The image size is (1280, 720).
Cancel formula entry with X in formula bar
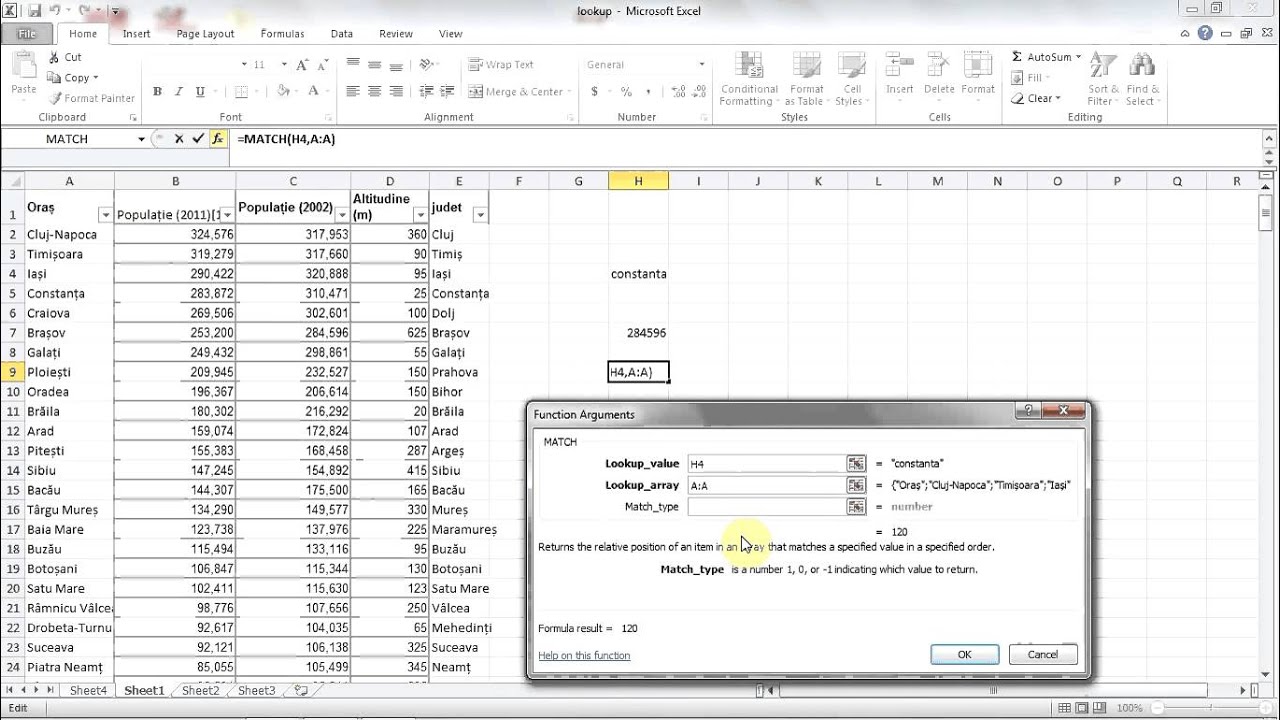pos(179,139)
